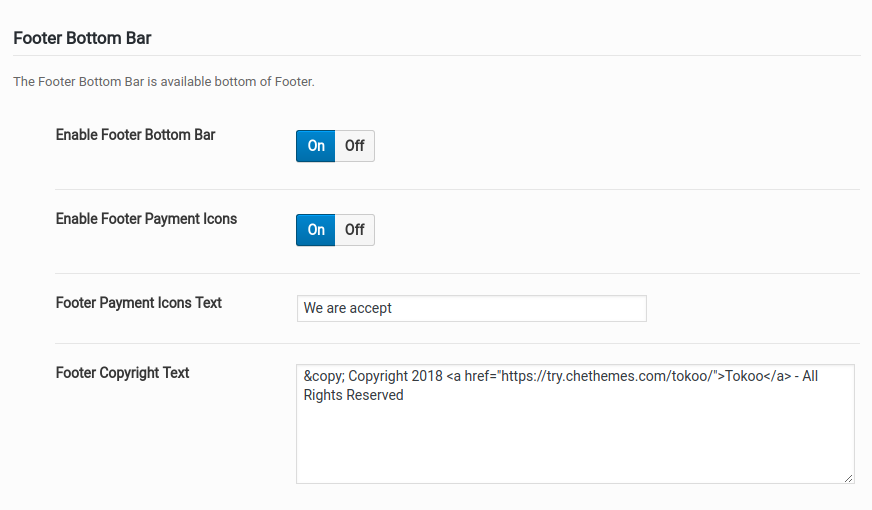This screenshot has width=872, height=510.
Task: Switch Enable Footer Bottom Bar to On
Action: point(315,146)
